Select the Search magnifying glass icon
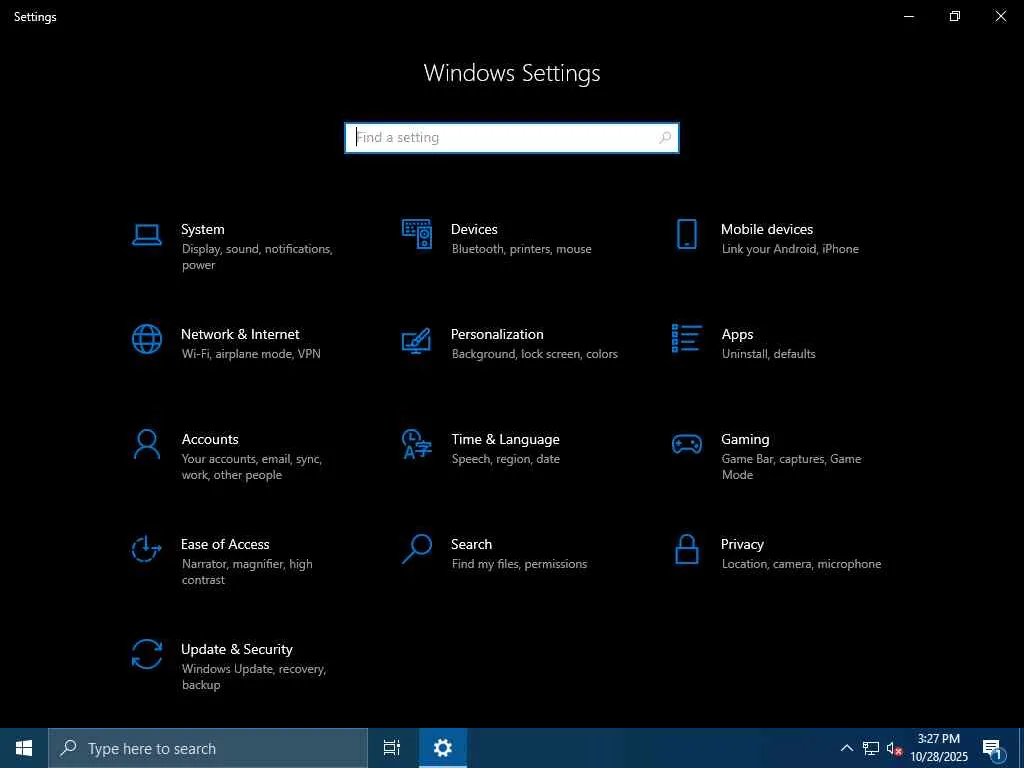 pos(417,549)
